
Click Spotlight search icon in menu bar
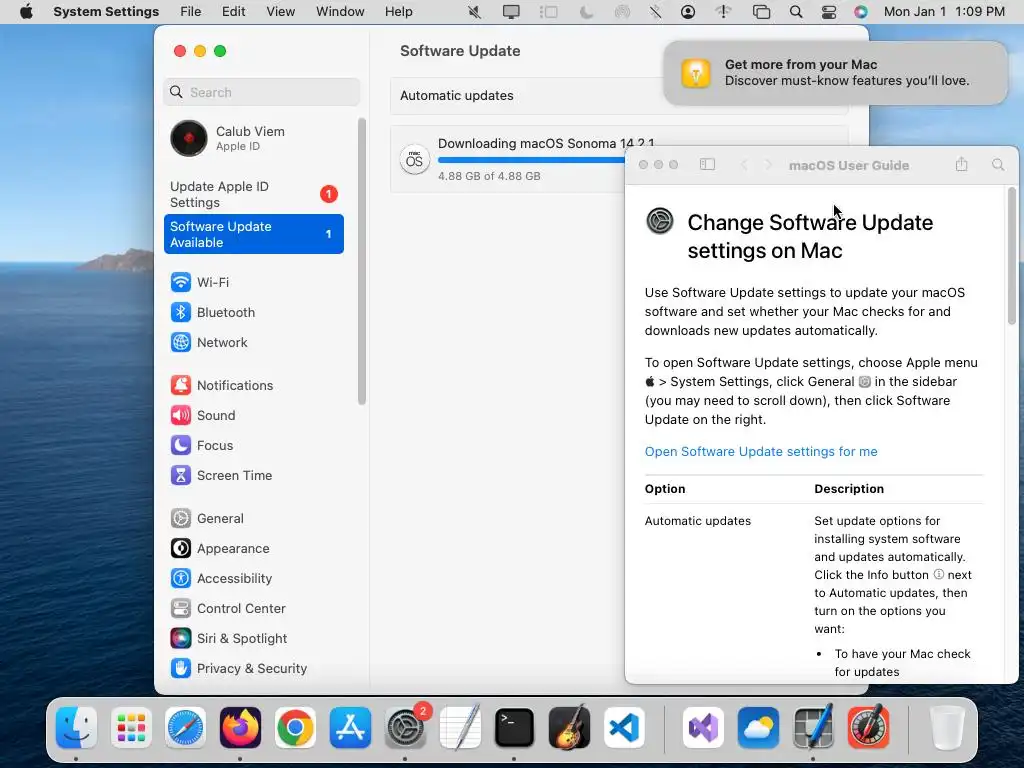tap(795, 12)
